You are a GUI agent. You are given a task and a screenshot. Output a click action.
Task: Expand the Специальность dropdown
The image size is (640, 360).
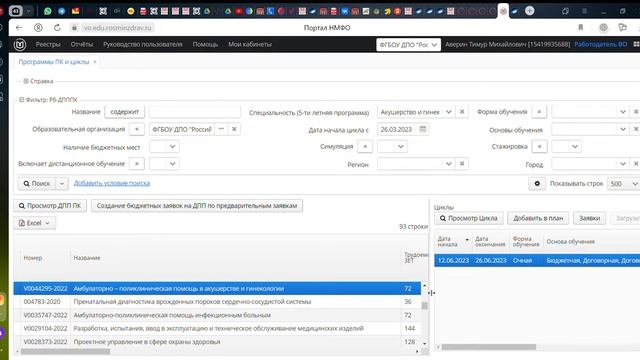point(449,112)
